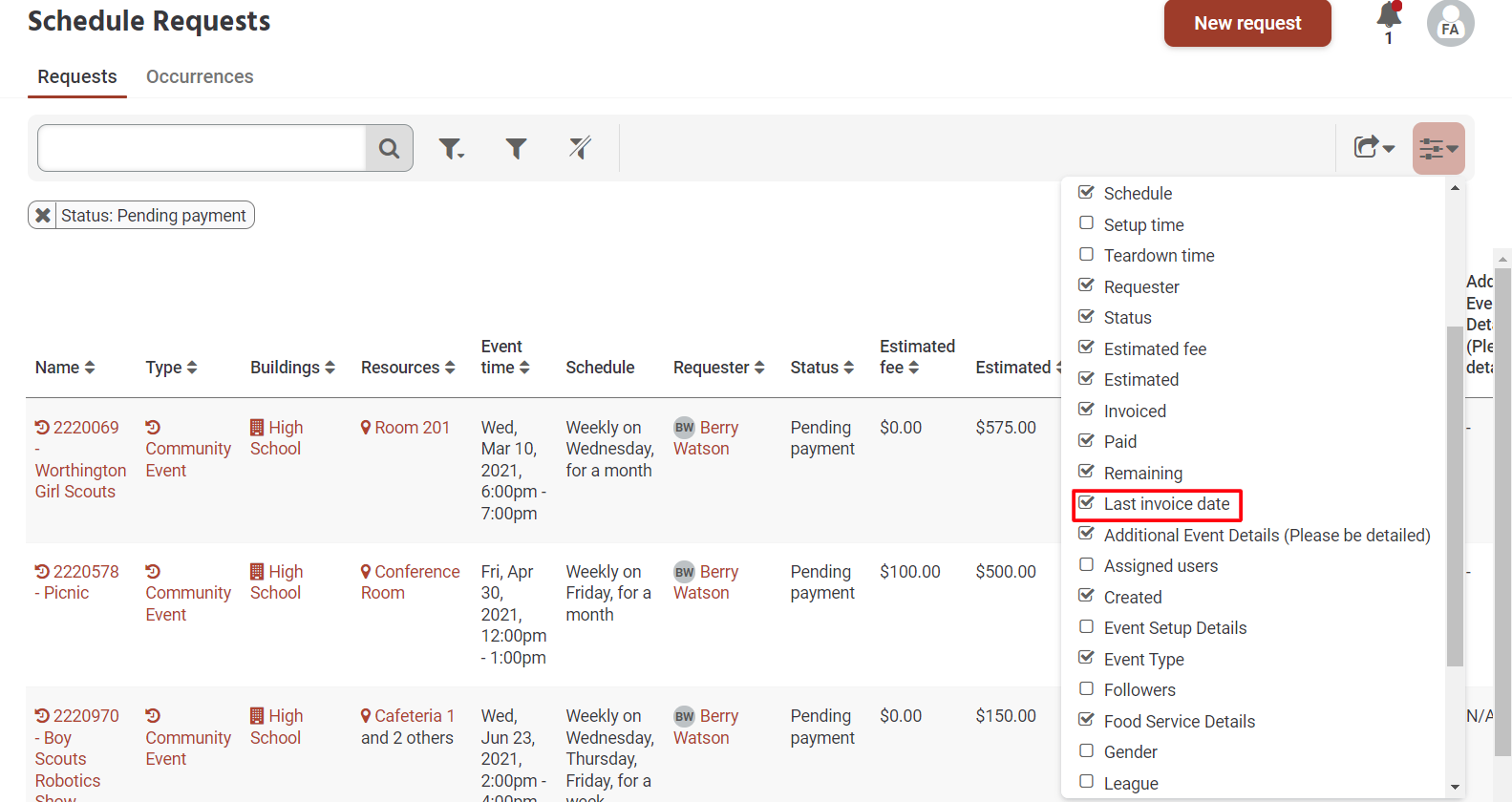Viewport: 1512px width, 802px height.
Task: Open the notifications bell
Action: tap(1389, 16)
